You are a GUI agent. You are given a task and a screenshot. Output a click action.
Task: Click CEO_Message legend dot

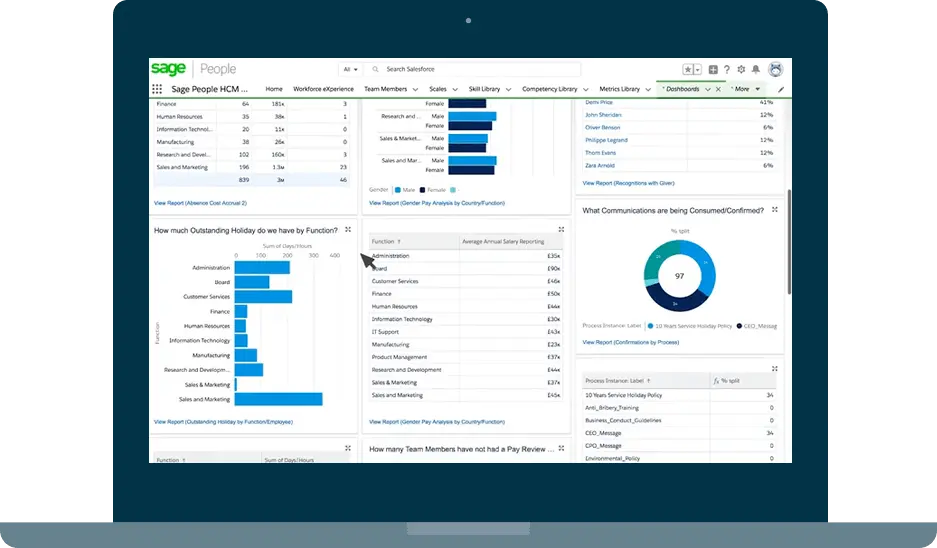(739, 326)
